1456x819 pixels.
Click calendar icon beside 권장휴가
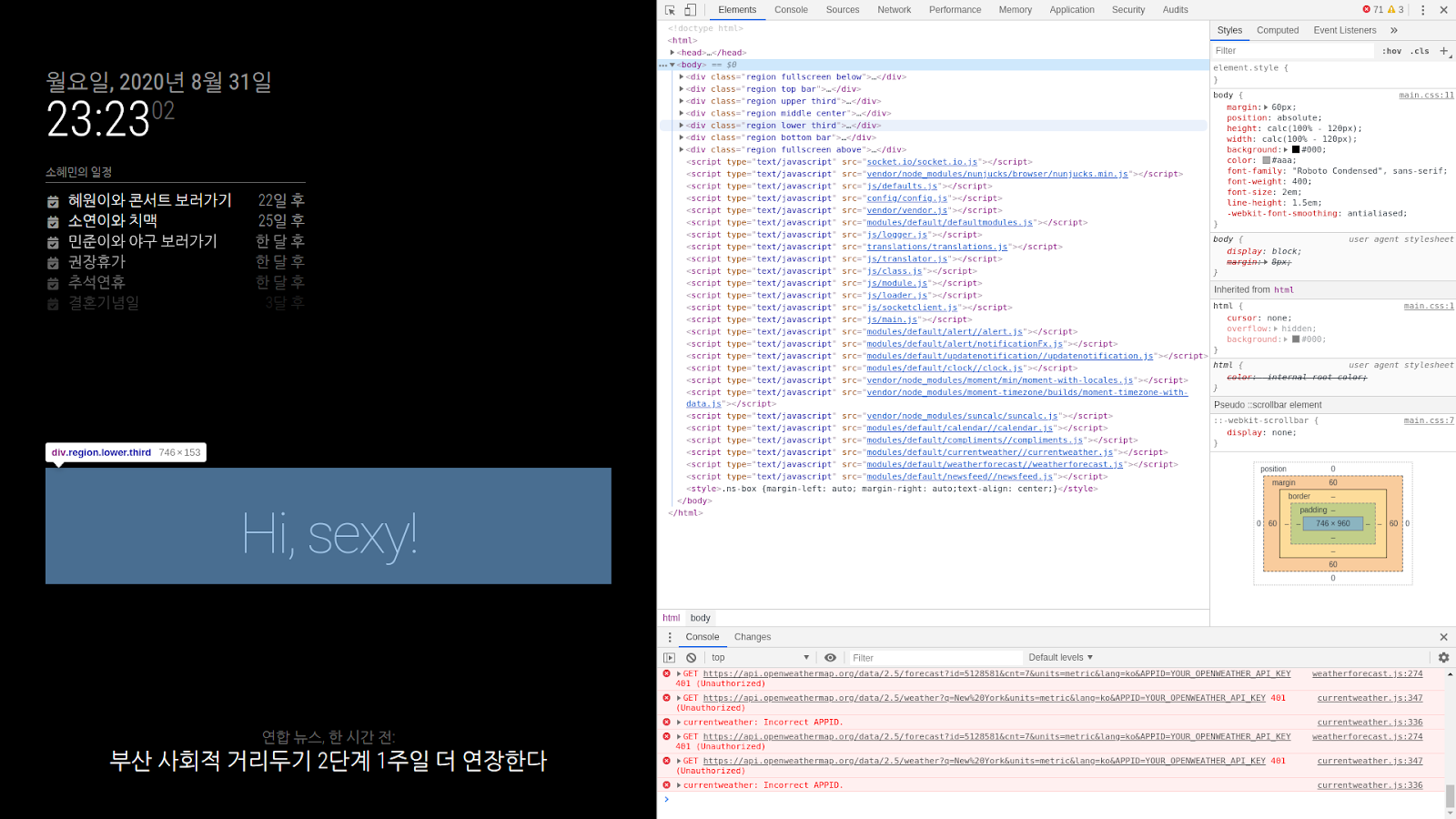click(x=53, y=263)
